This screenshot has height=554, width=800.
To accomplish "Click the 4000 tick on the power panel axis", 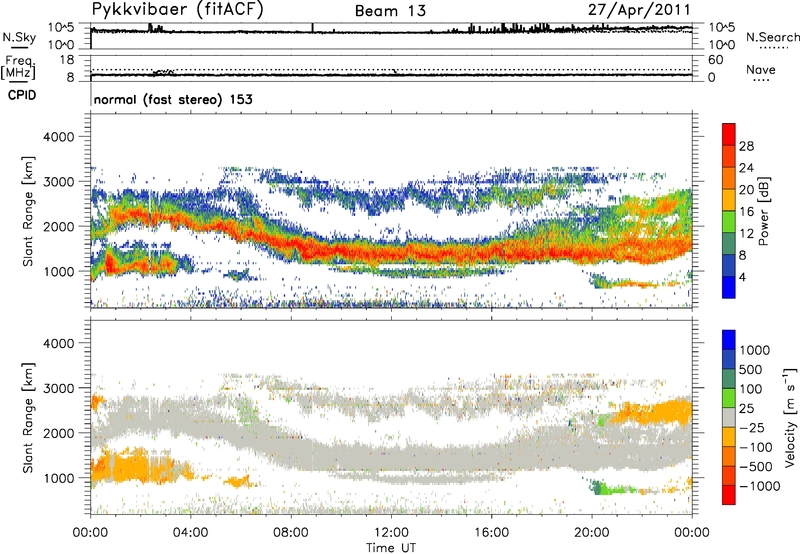I will point(58,137).
